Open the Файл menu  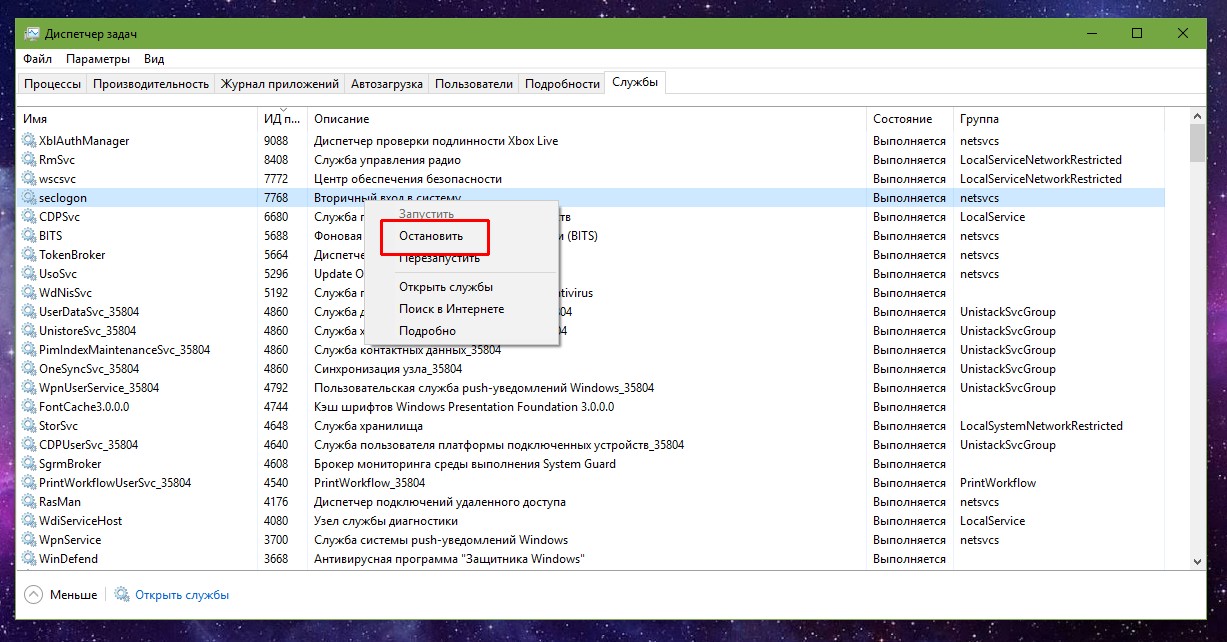[x=37, y=60]
